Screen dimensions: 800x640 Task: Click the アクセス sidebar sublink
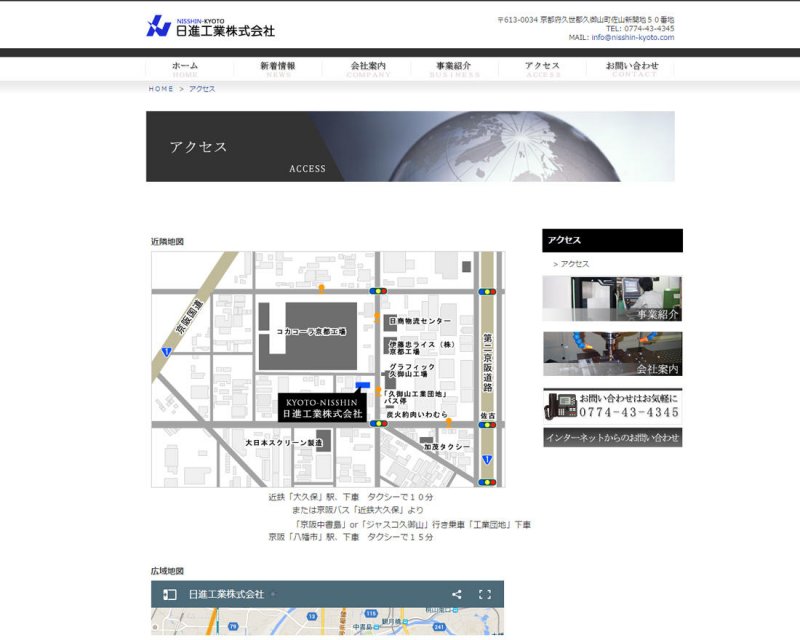click(x=575, y=264)
